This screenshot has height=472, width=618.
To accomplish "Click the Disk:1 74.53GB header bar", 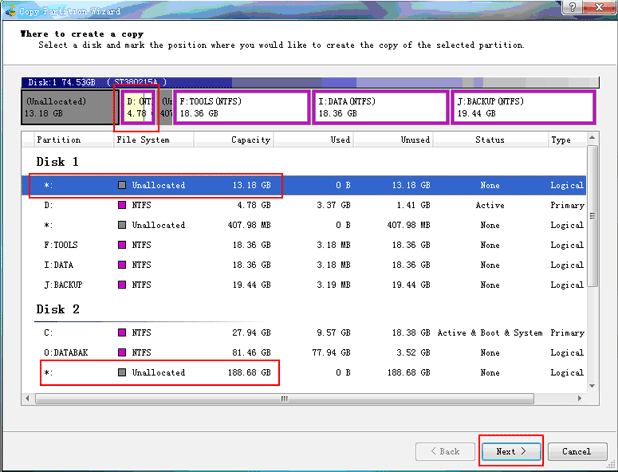I will (x=310, y=82).
